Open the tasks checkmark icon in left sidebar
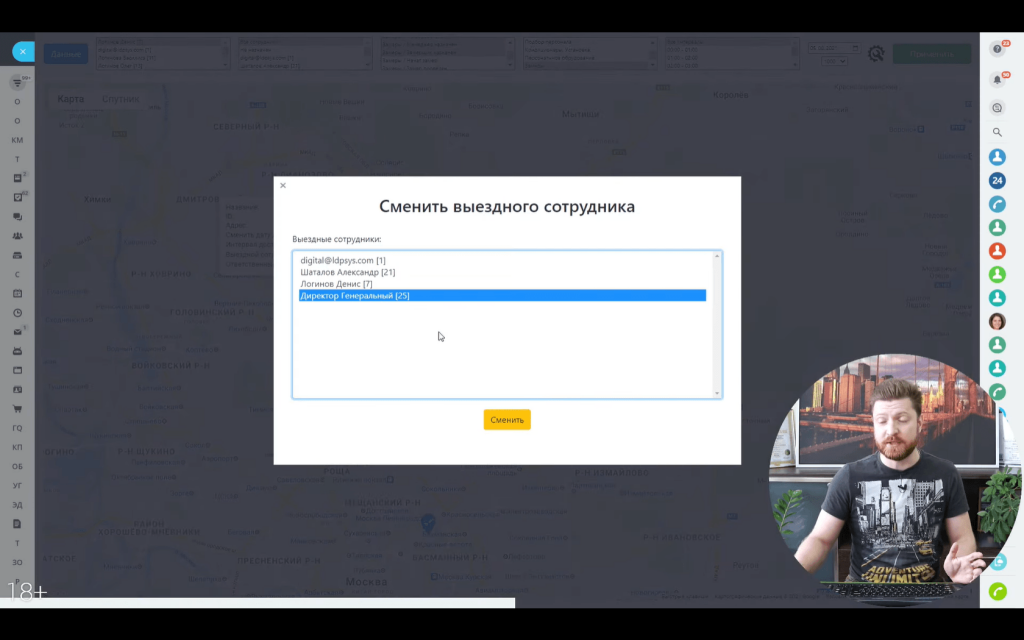The width and height of the screenshot is (1024, 640). tap(18, 197)
